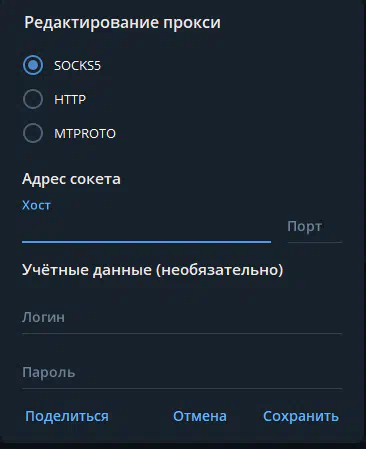Viewport: 366px width, 449px height.
Task: Click the Адрес сокета section heading
Action: click(71, 179)
